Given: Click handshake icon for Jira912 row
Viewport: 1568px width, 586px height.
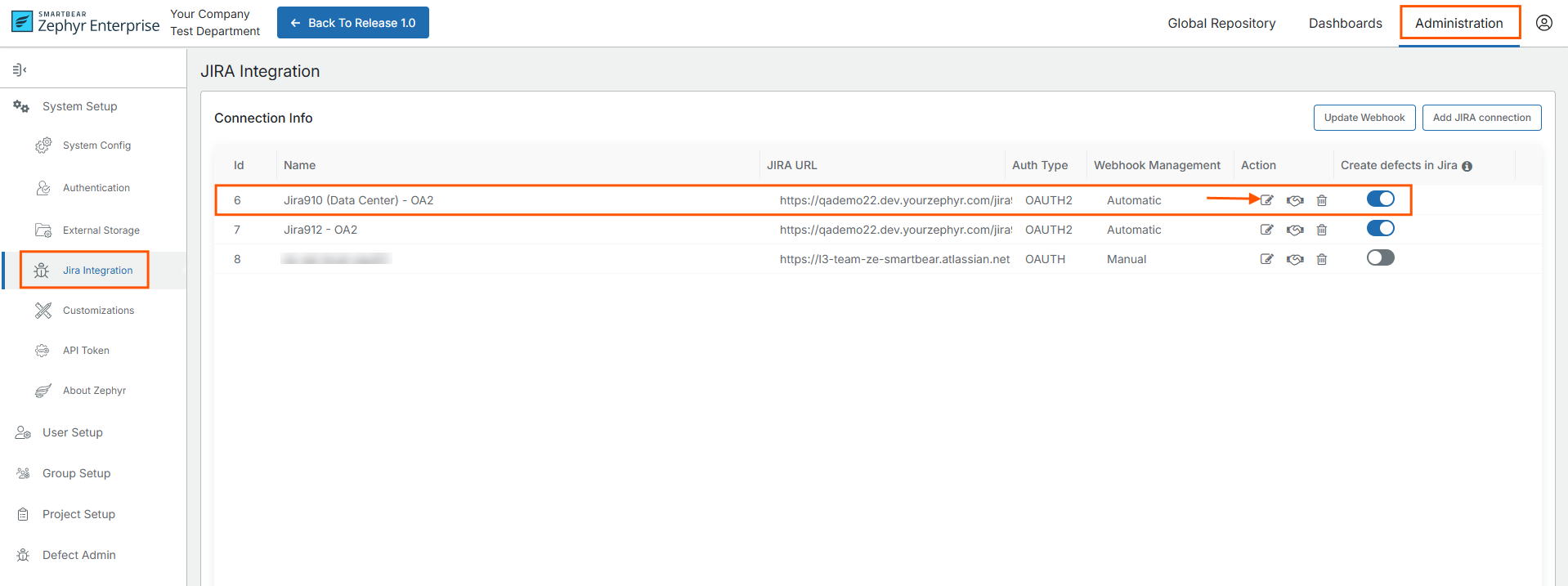Looking at the screenshot, I should point(1295,230).
